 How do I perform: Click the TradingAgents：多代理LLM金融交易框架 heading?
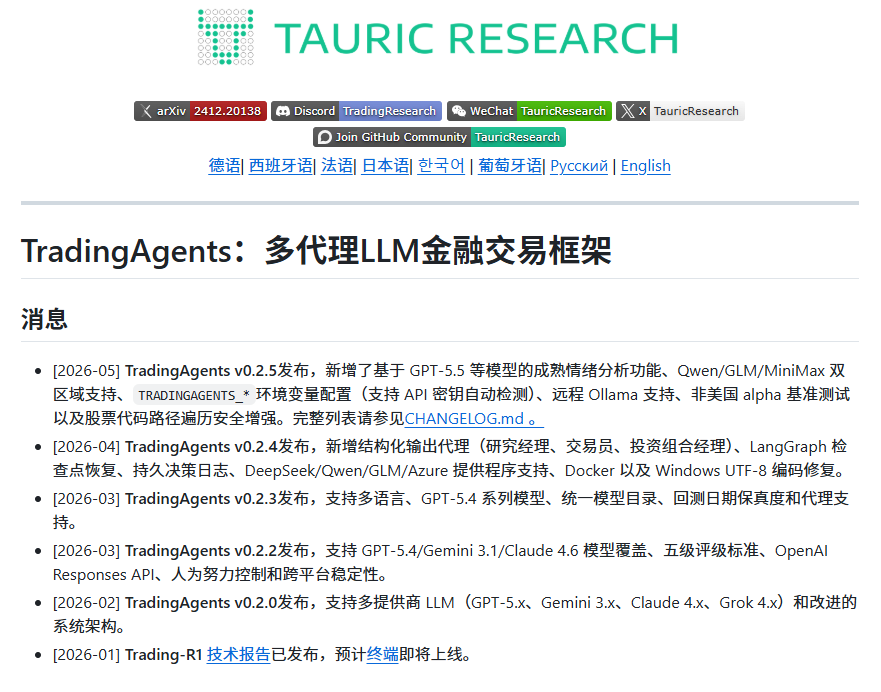[x=316, y=251]
